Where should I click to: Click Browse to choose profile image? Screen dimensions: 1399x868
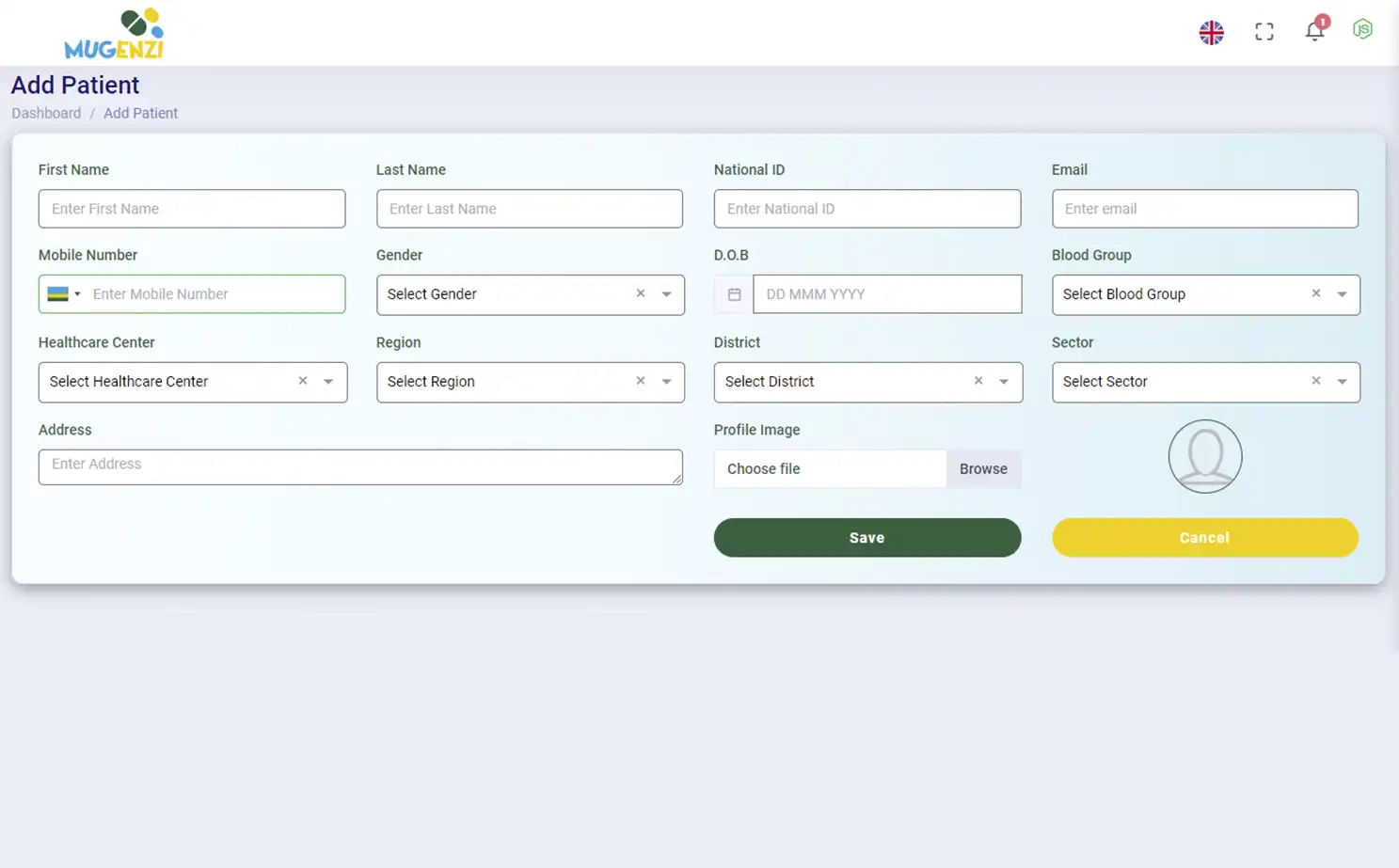(983, 468)
